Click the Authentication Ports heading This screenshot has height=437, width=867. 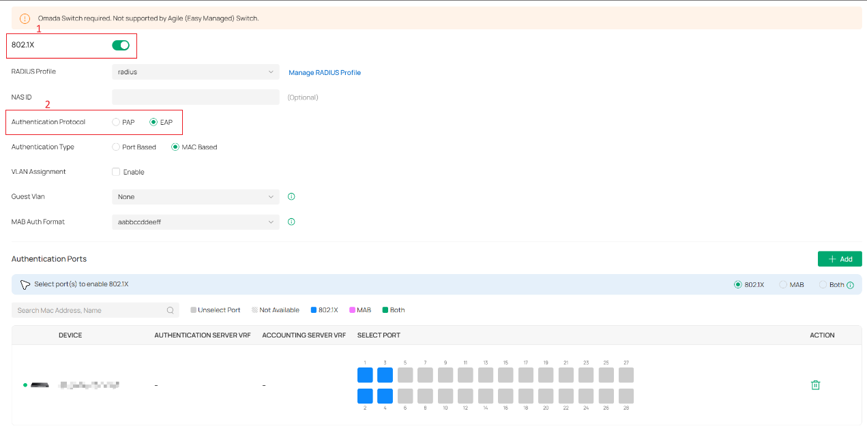click(x=49, y=259)
